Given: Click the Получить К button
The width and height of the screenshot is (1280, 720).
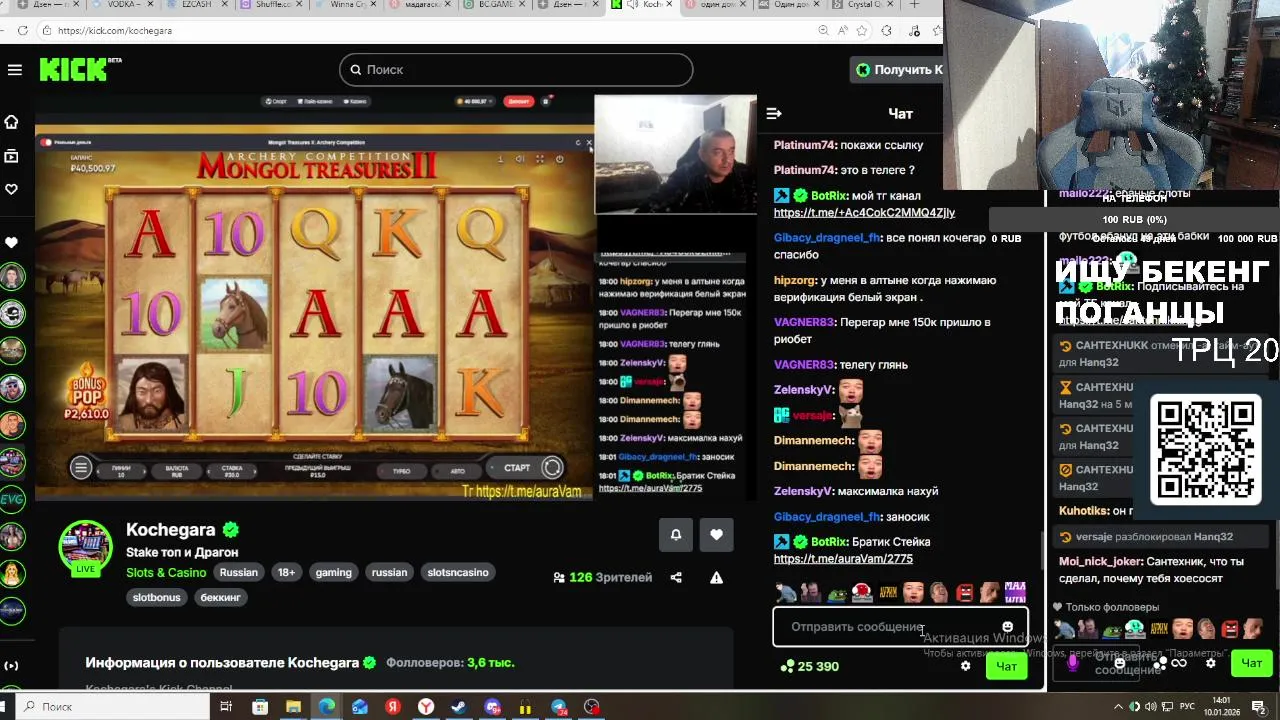Looking at the screenshot, I should (x=898, y=69).
